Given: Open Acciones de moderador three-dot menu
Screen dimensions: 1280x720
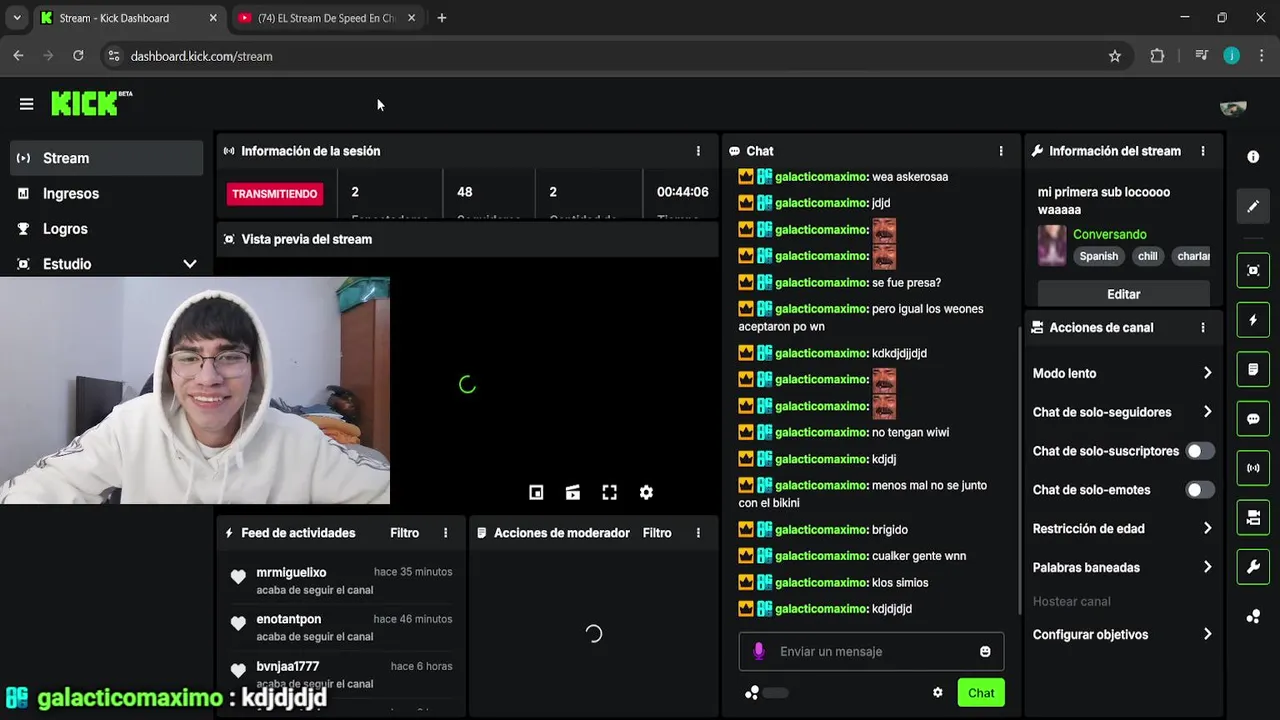Looking at the screenshot, I should coord(698,533).
